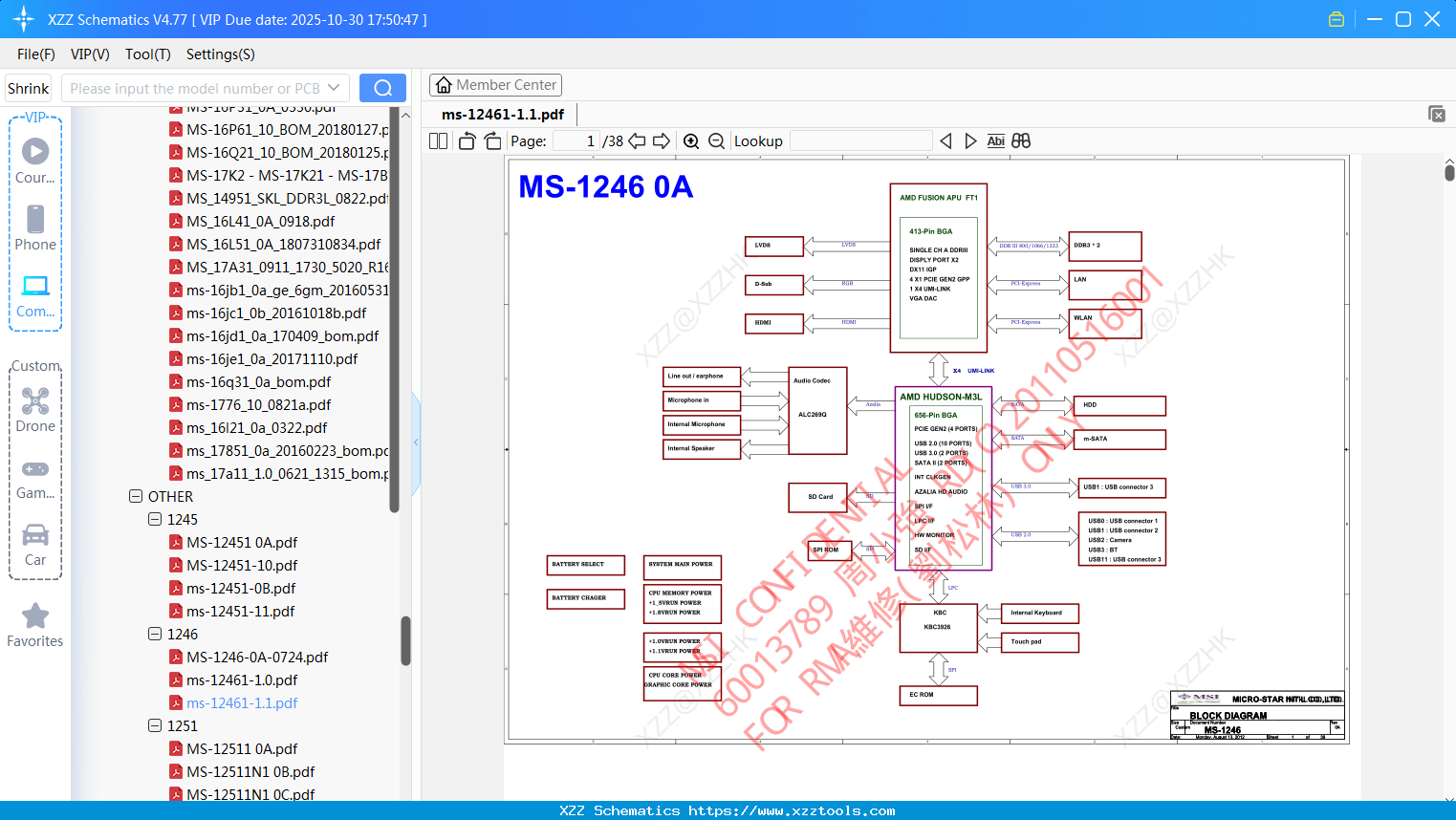This screenshot has height=820, width=1456.
Task: Open ms-16q31_0a_bom.pdf file
Action: point(259,381)
